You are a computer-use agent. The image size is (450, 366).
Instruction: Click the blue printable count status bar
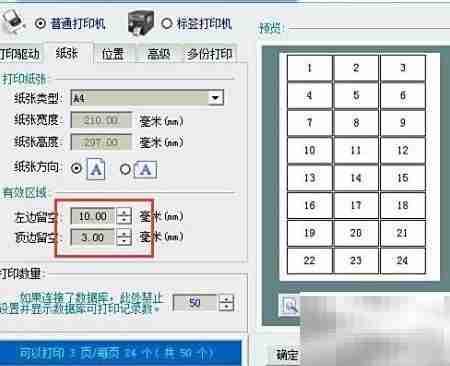click(120, 353)
